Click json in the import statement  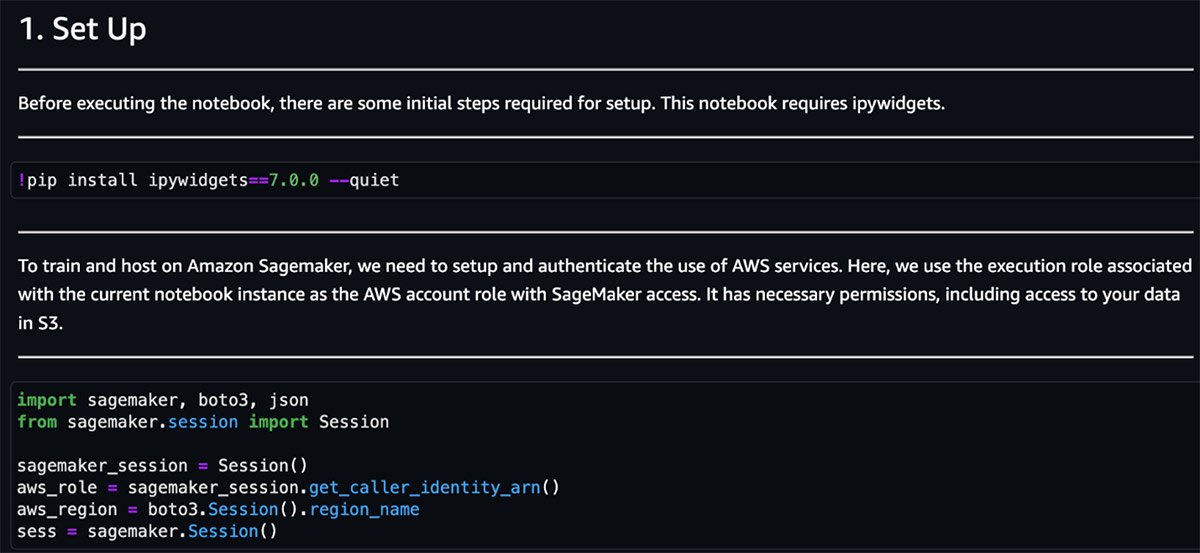coord(261,400)
